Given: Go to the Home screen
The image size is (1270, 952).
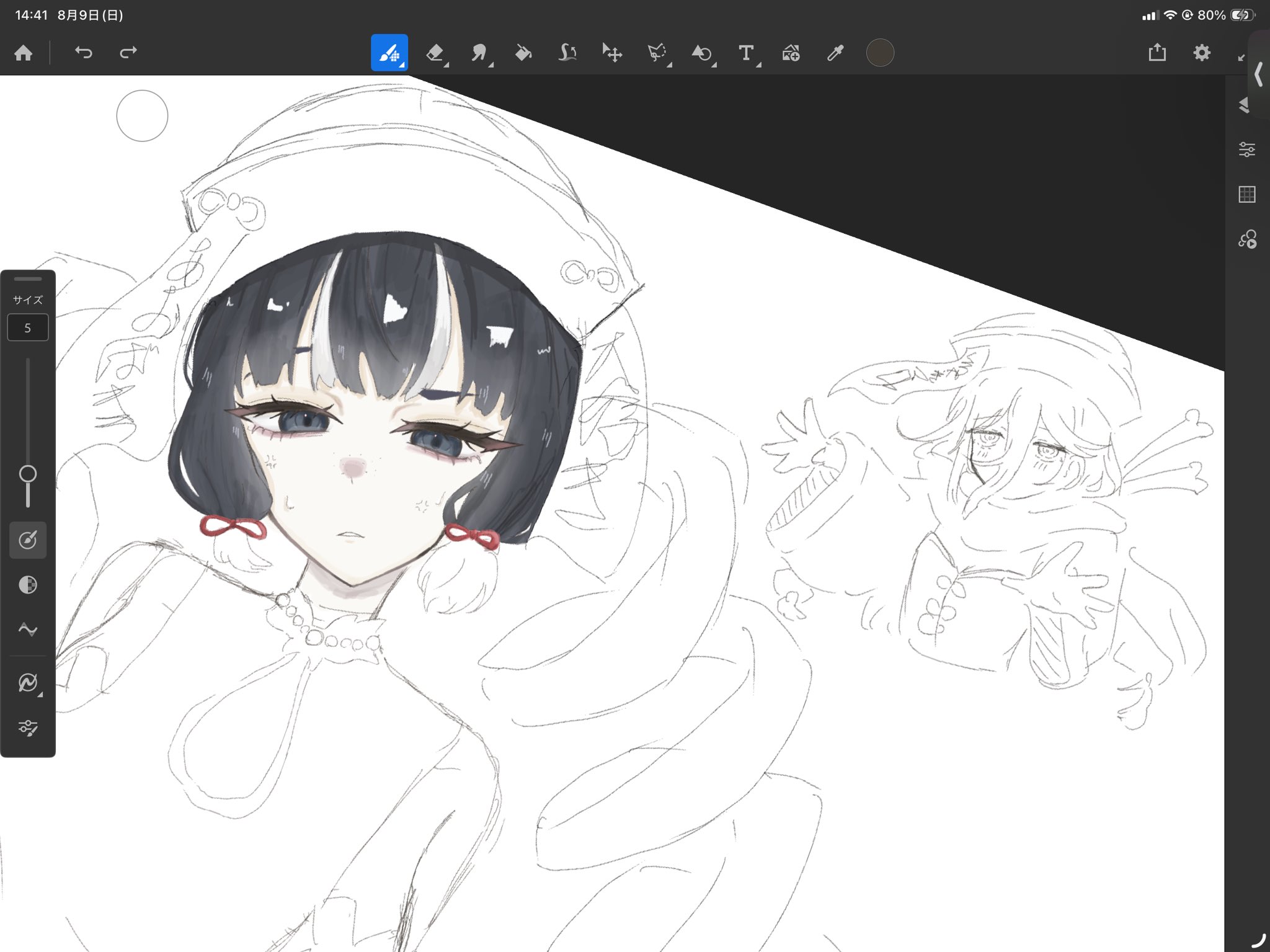Looking at the screenshot, I should (x=24, y=53).
